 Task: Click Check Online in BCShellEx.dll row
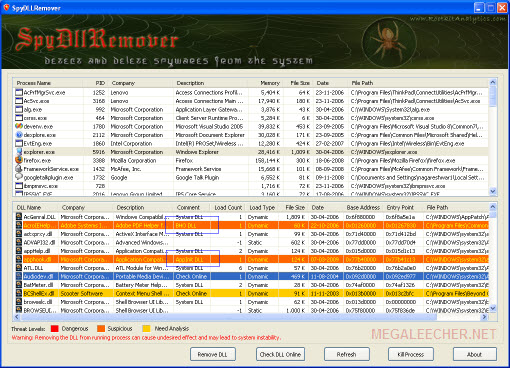click(x=192, y=293)
